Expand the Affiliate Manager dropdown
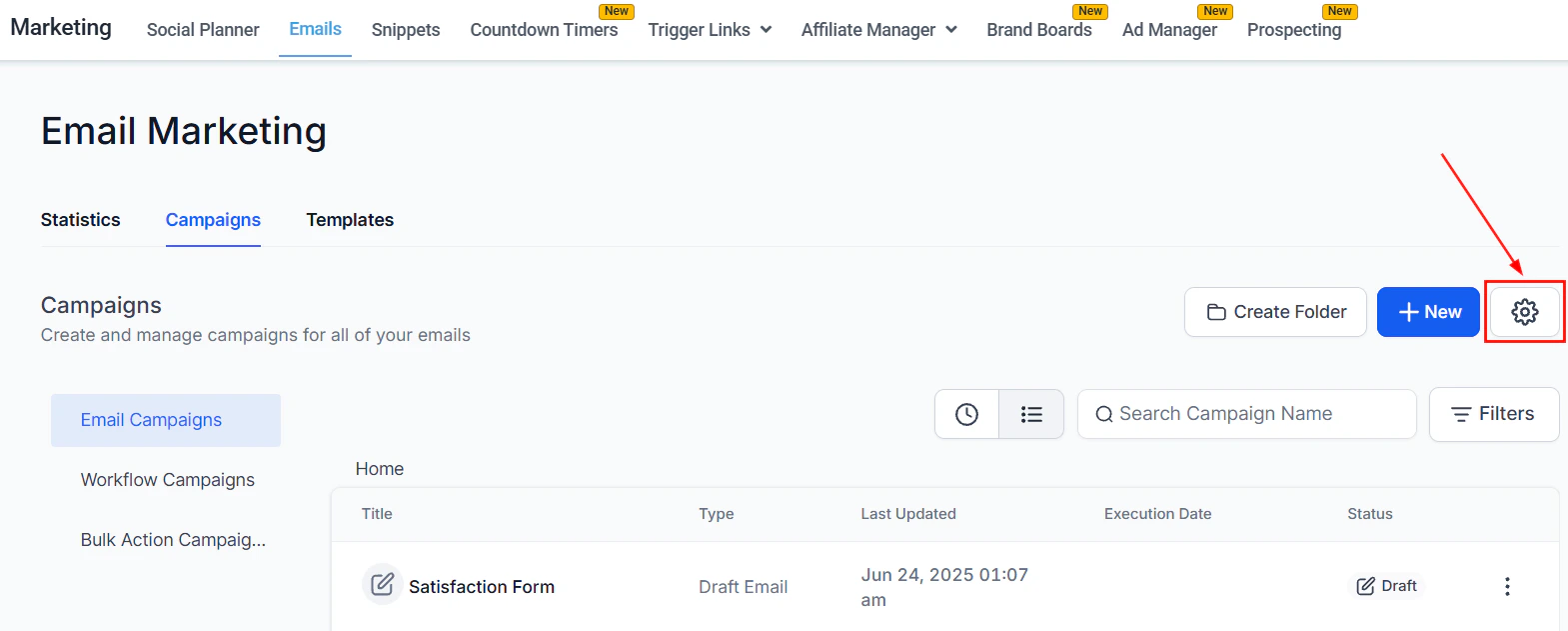1568x631 pixels. pos(949,29)
